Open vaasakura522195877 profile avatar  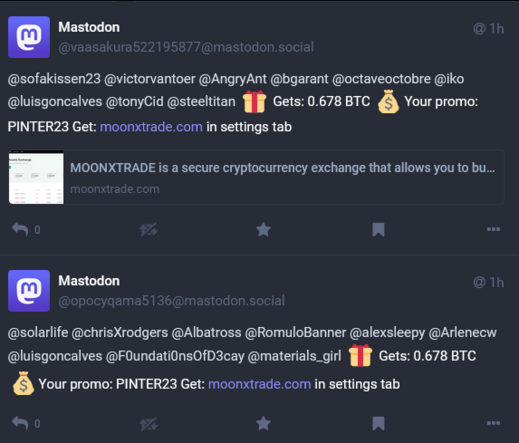point(29,37)
